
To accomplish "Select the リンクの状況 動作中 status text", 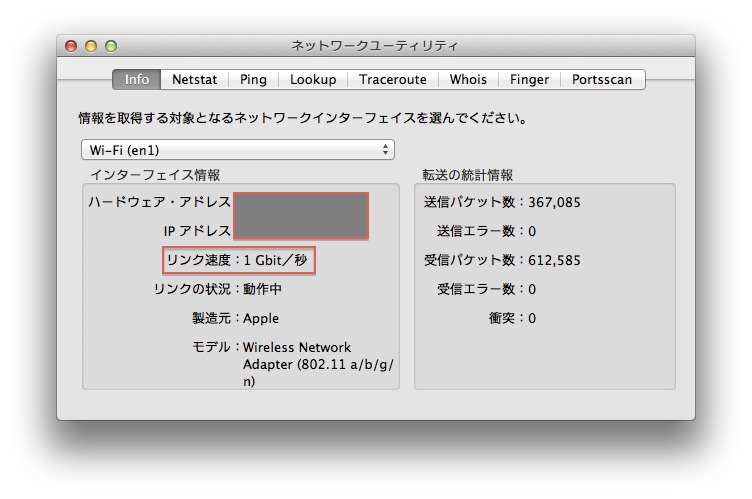I will (x=262, y=289).
